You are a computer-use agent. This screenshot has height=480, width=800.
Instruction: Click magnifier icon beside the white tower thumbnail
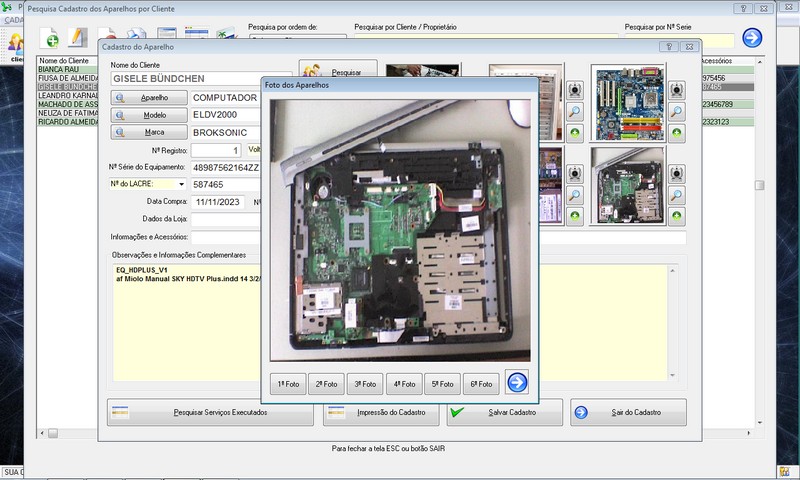(x=575, y=112)
